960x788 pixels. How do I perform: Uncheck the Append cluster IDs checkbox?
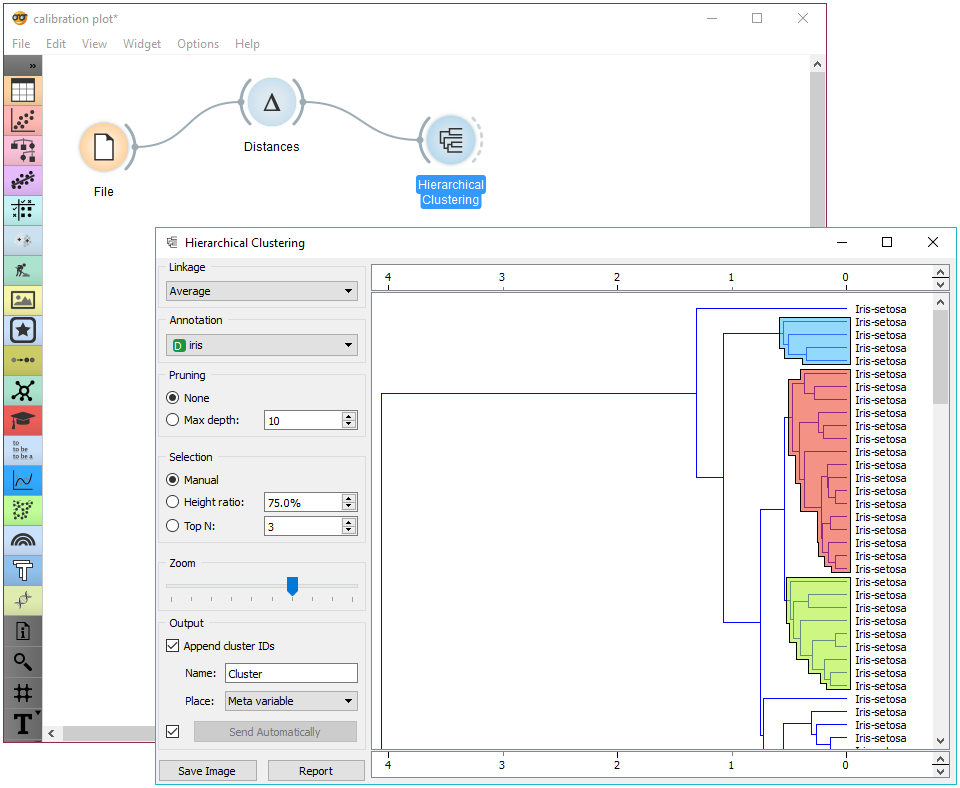(173, 646)
